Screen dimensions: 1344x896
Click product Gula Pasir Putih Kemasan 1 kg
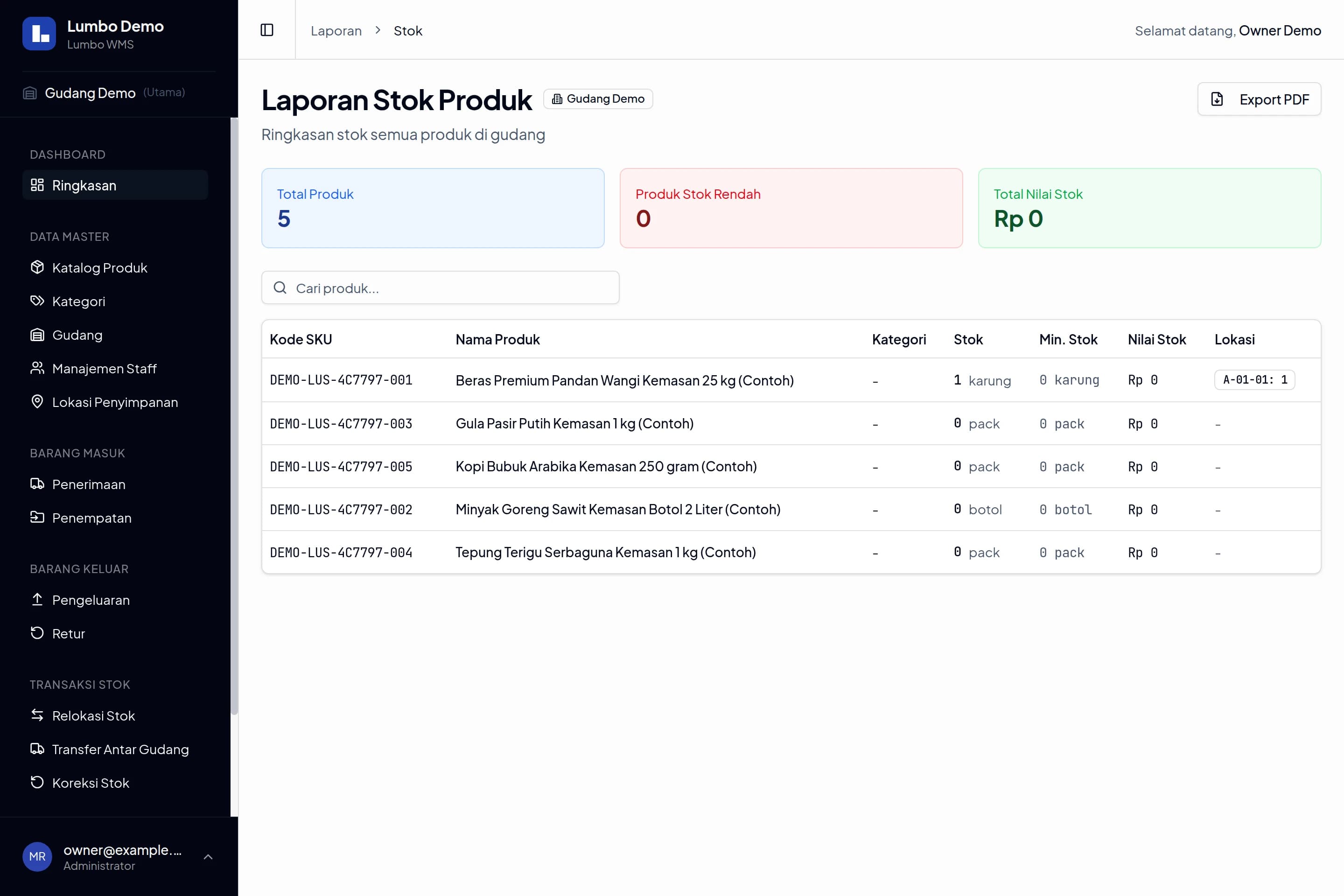574,423
